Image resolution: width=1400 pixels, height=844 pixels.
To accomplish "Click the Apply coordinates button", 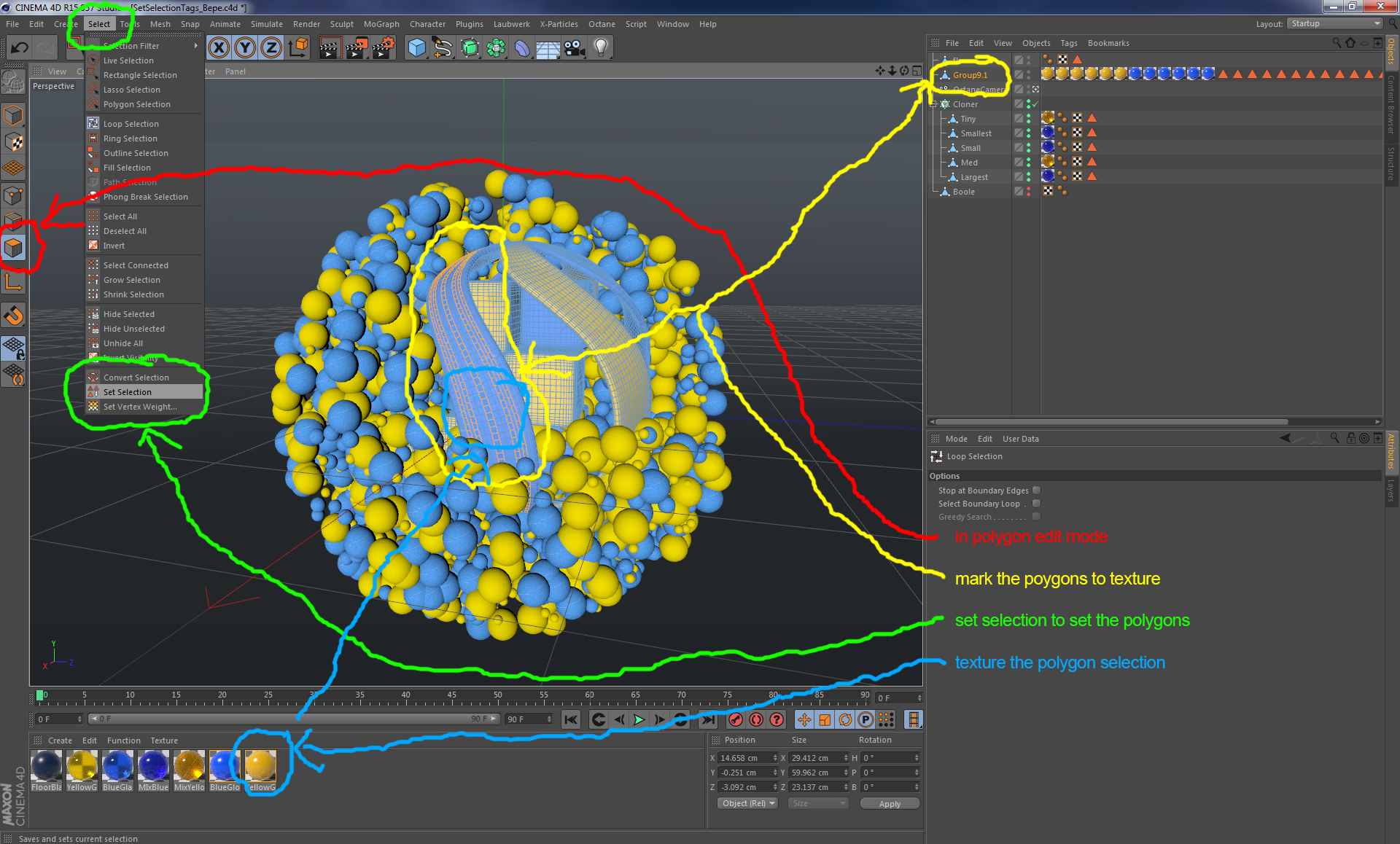I will pyautogui.click(x=890, y=803).
